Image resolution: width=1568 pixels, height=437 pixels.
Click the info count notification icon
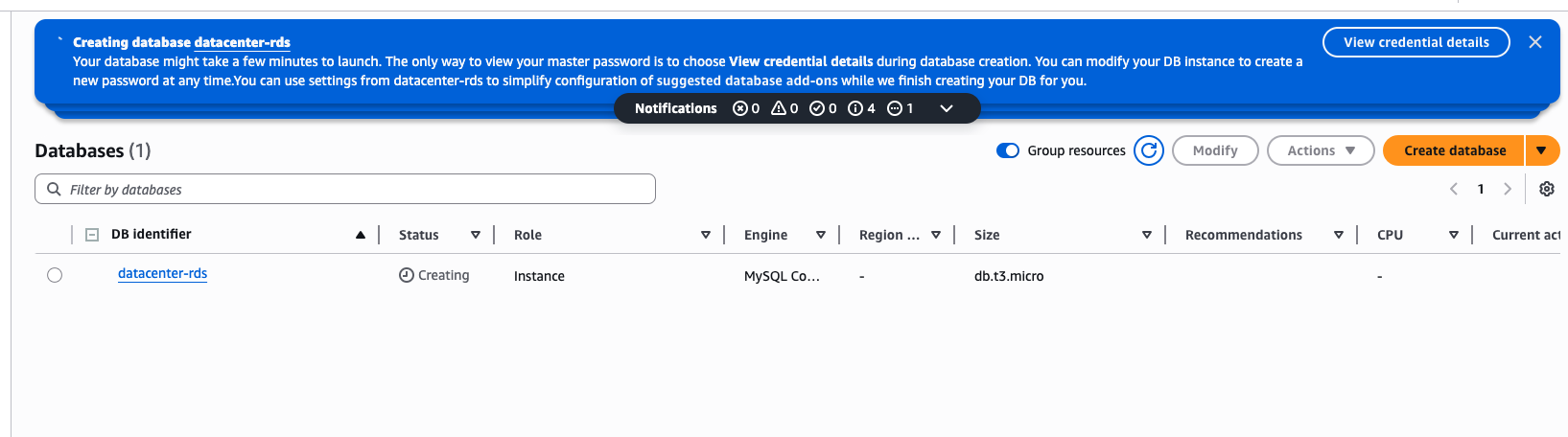click(x=855, y=108)
